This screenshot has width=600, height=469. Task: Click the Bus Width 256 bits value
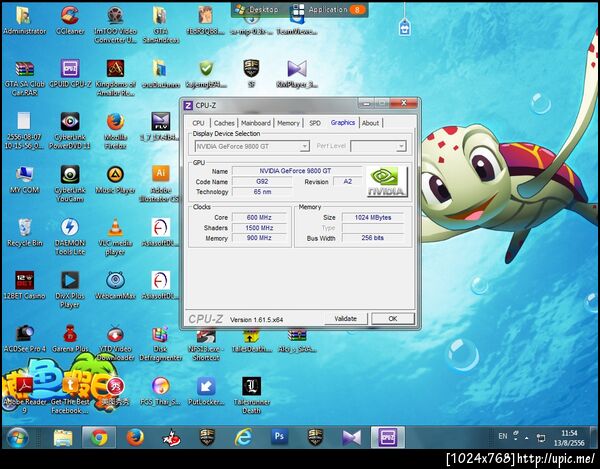[x=373, y=238]
